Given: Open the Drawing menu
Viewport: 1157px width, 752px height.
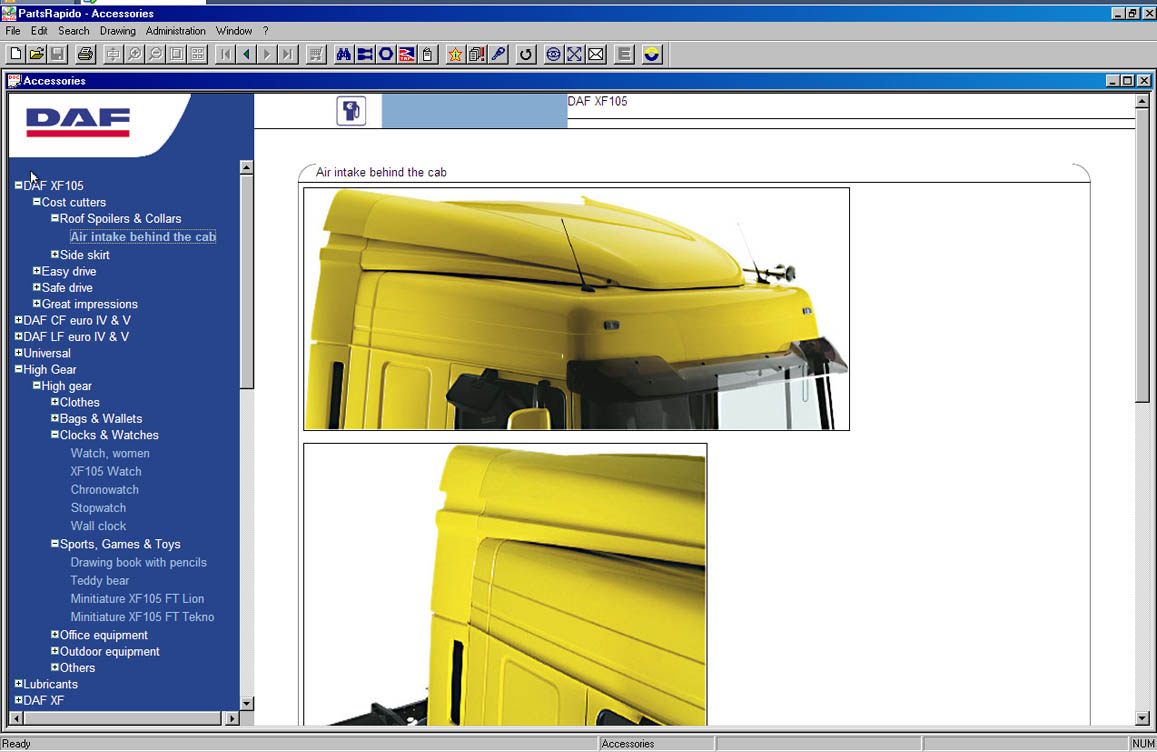Looking at the screenshot, I should click(117, 31).
